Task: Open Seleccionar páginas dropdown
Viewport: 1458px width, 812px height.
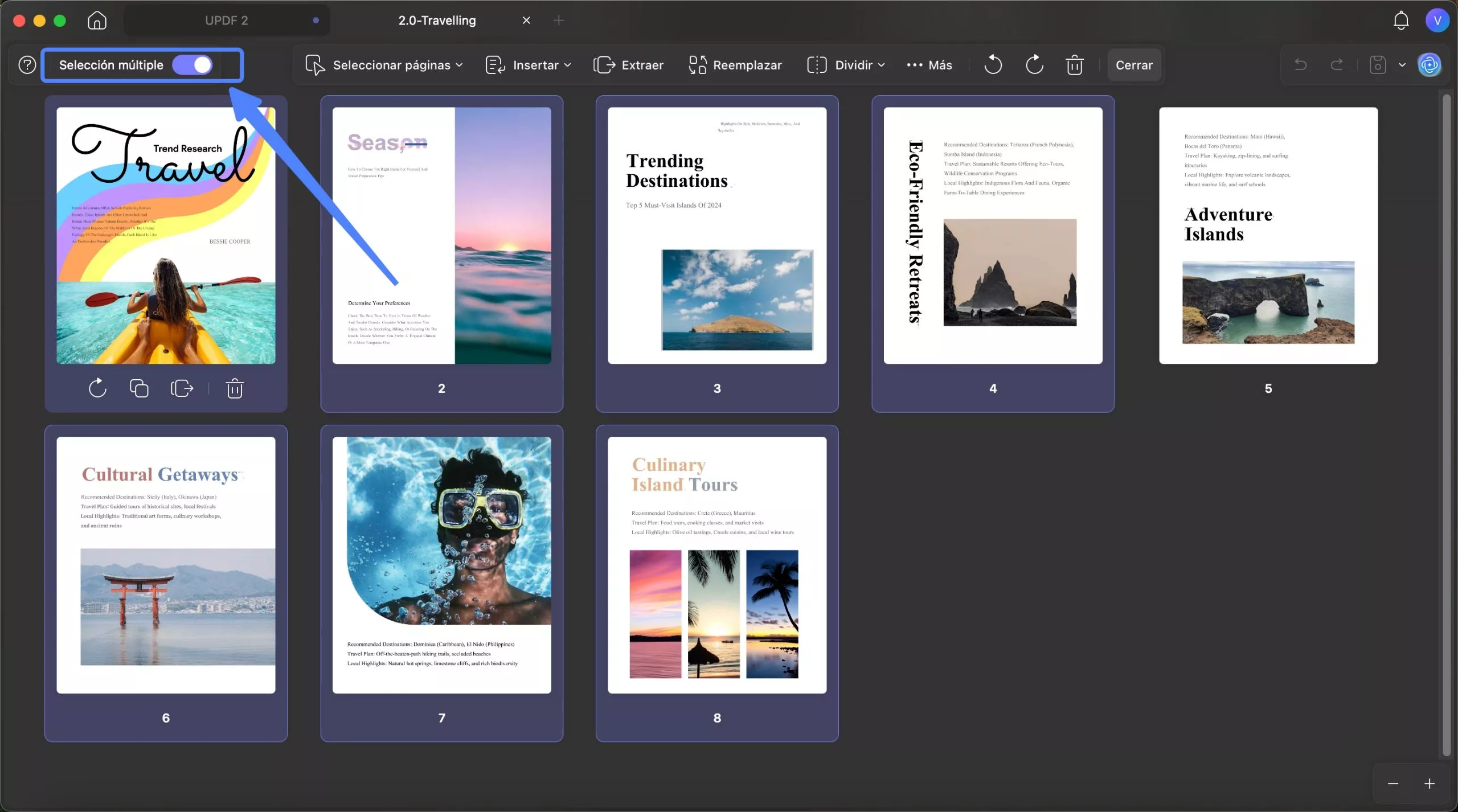Action: (x=384, y=65)
